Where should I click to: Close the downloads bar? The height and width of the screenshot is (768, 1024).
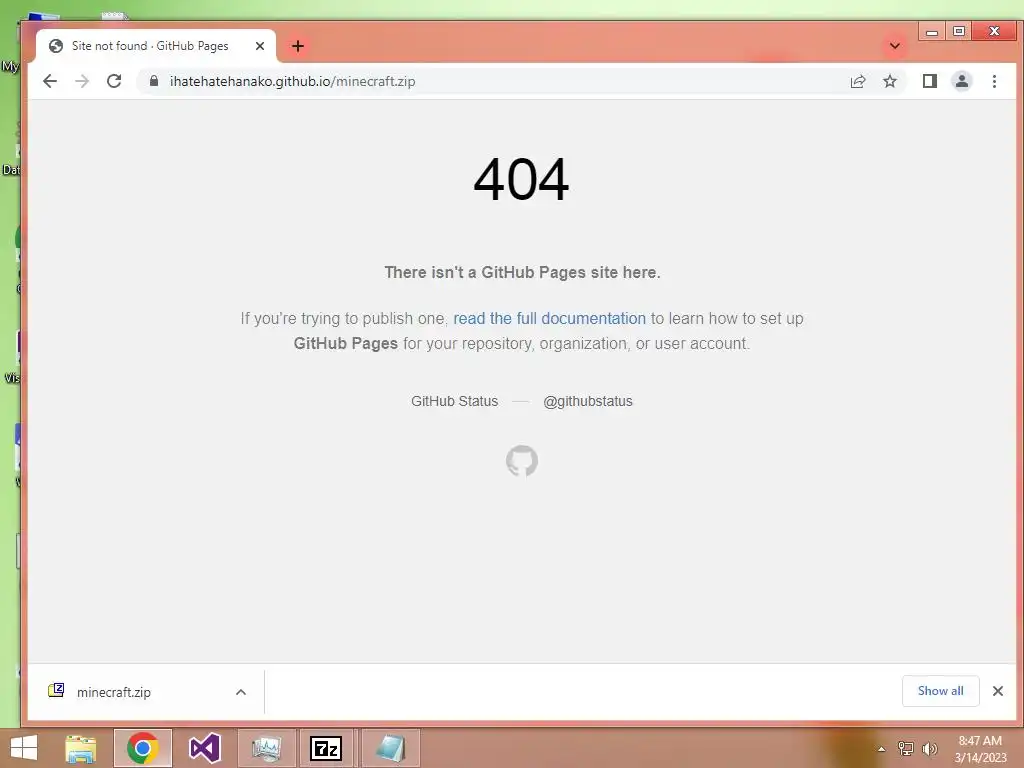click(x=997, y=691)
